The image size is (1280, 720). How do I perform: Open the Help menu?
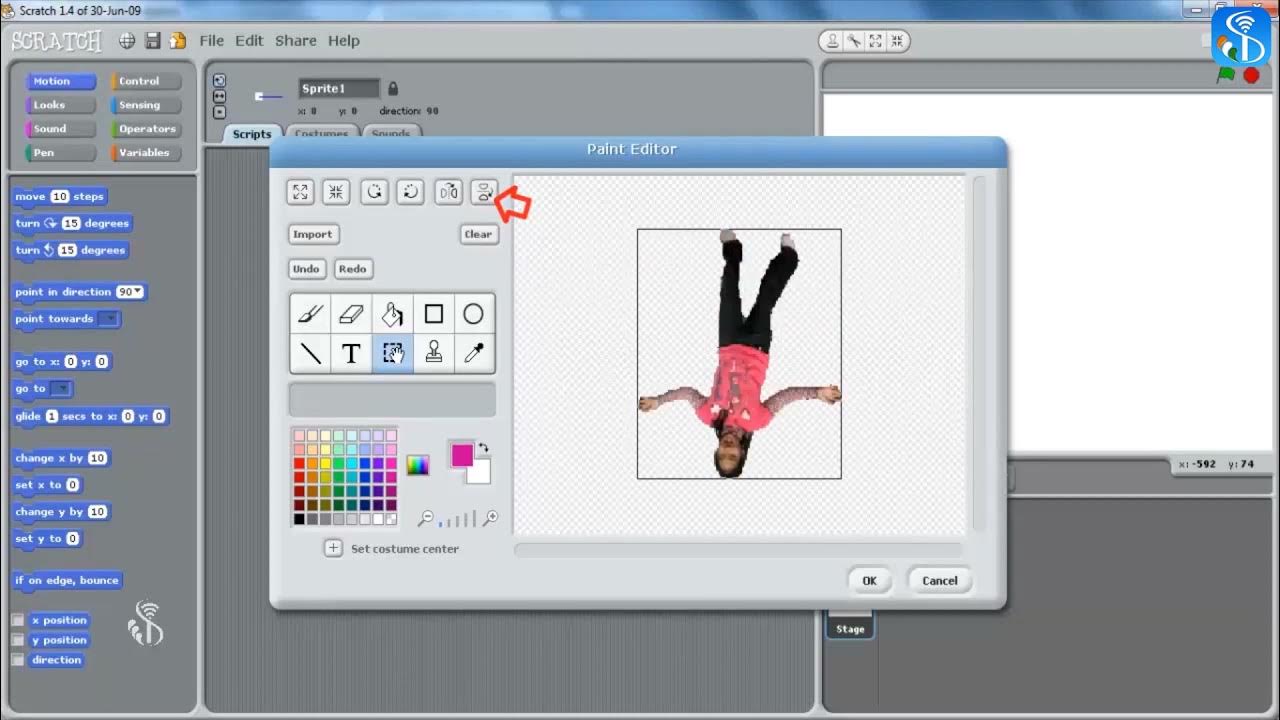(343, 41)
